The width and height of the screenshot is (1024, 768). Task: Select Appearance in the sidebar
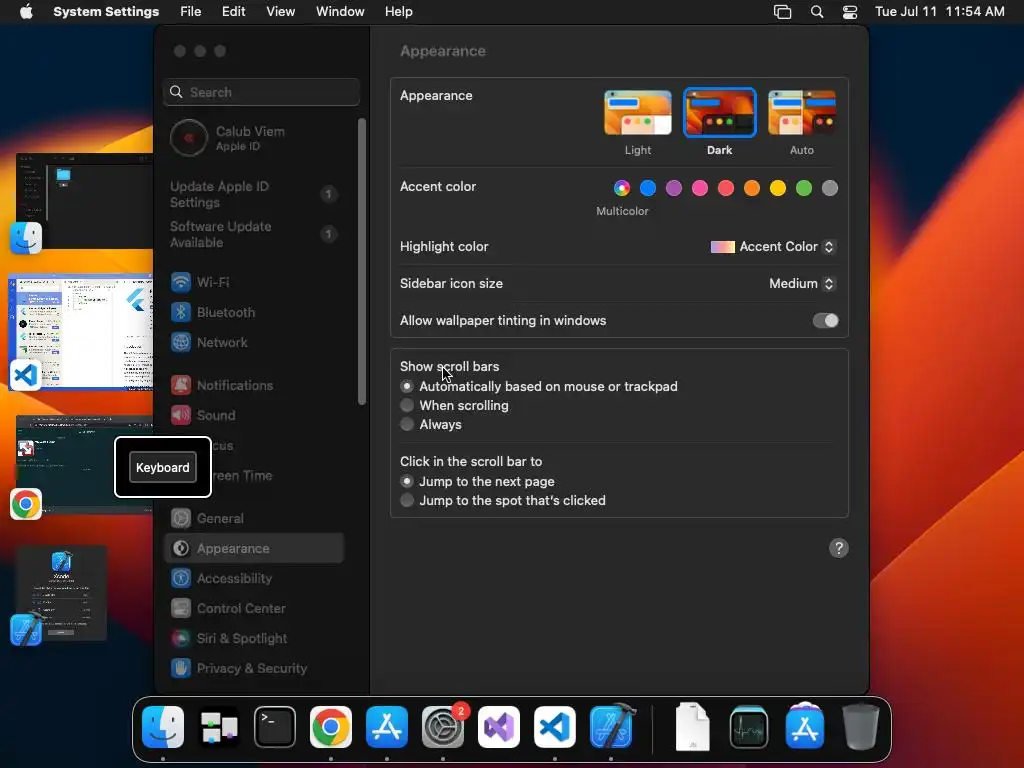click(254, 549)
